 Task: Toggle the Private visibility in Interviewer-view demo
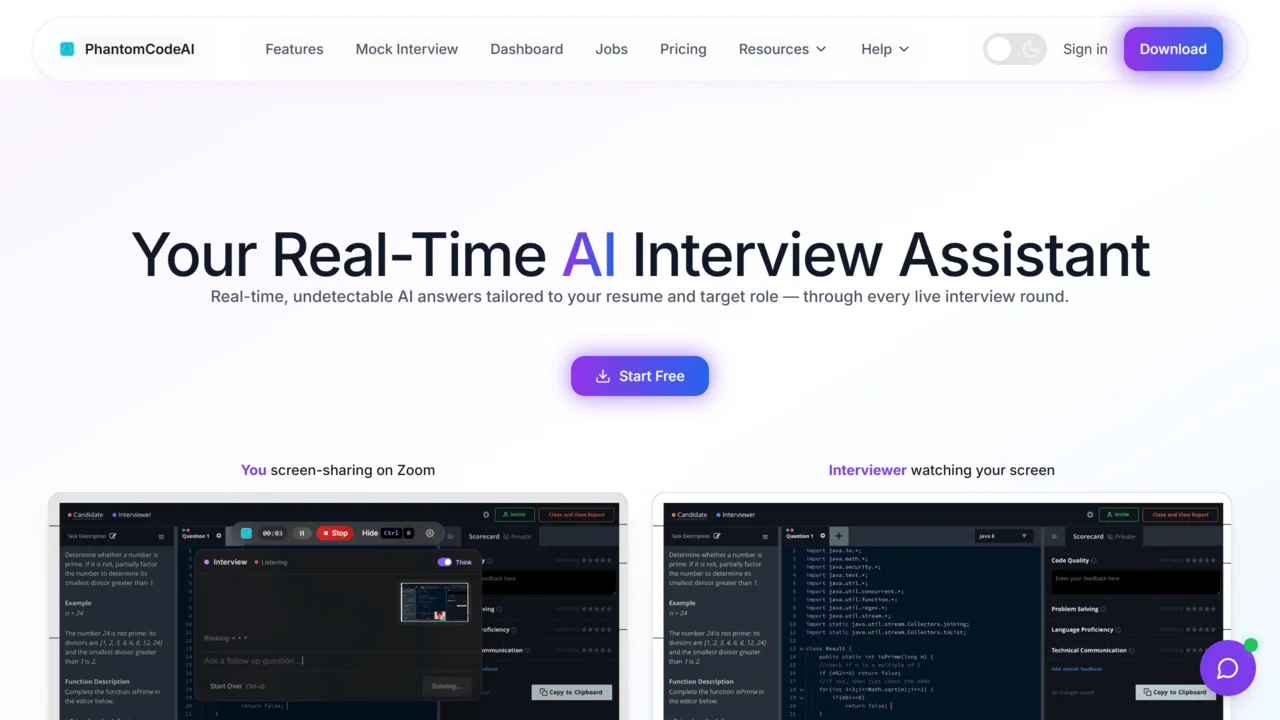point(1121,537)
